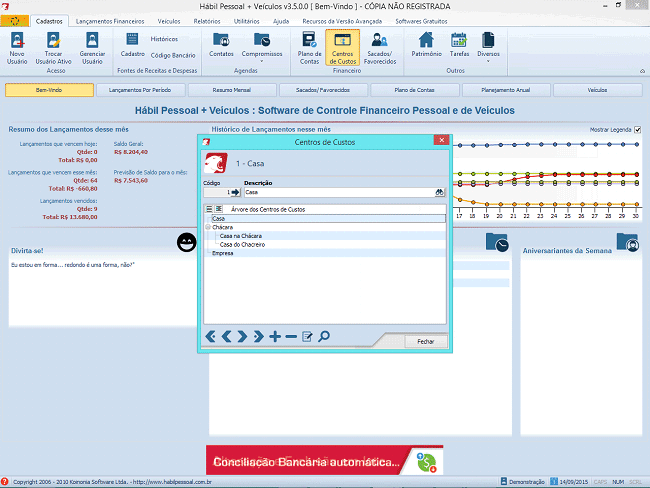Viewport: 650px width, 488px height.
Task: Open Veículos page button
Action: [x=597, y=90]
